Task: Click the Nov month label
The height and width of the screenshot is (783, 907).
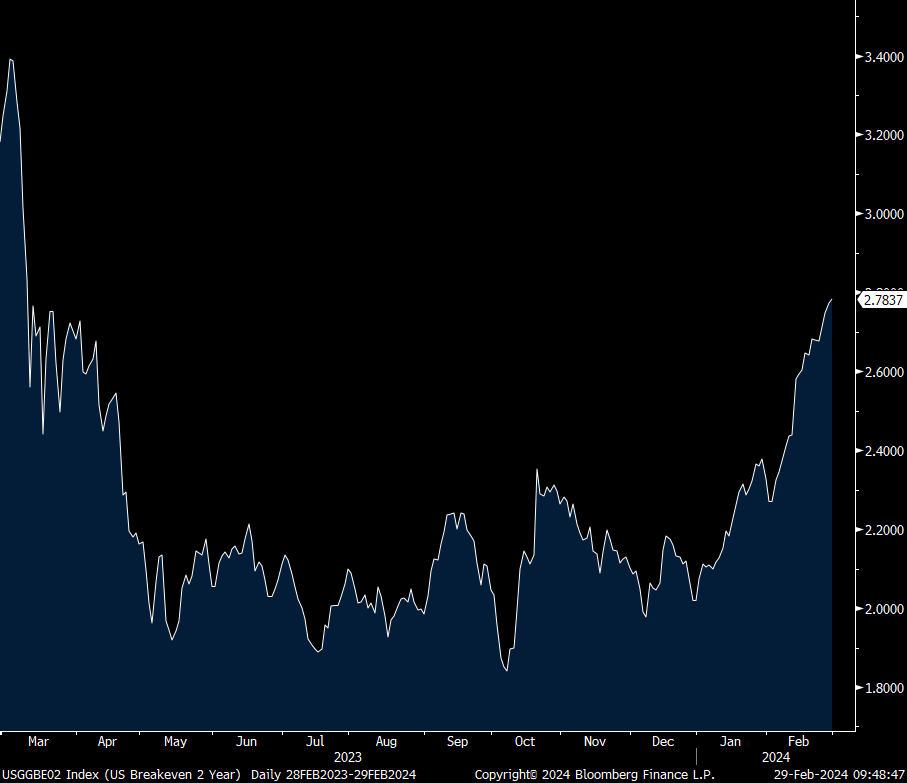Action: 595,741
